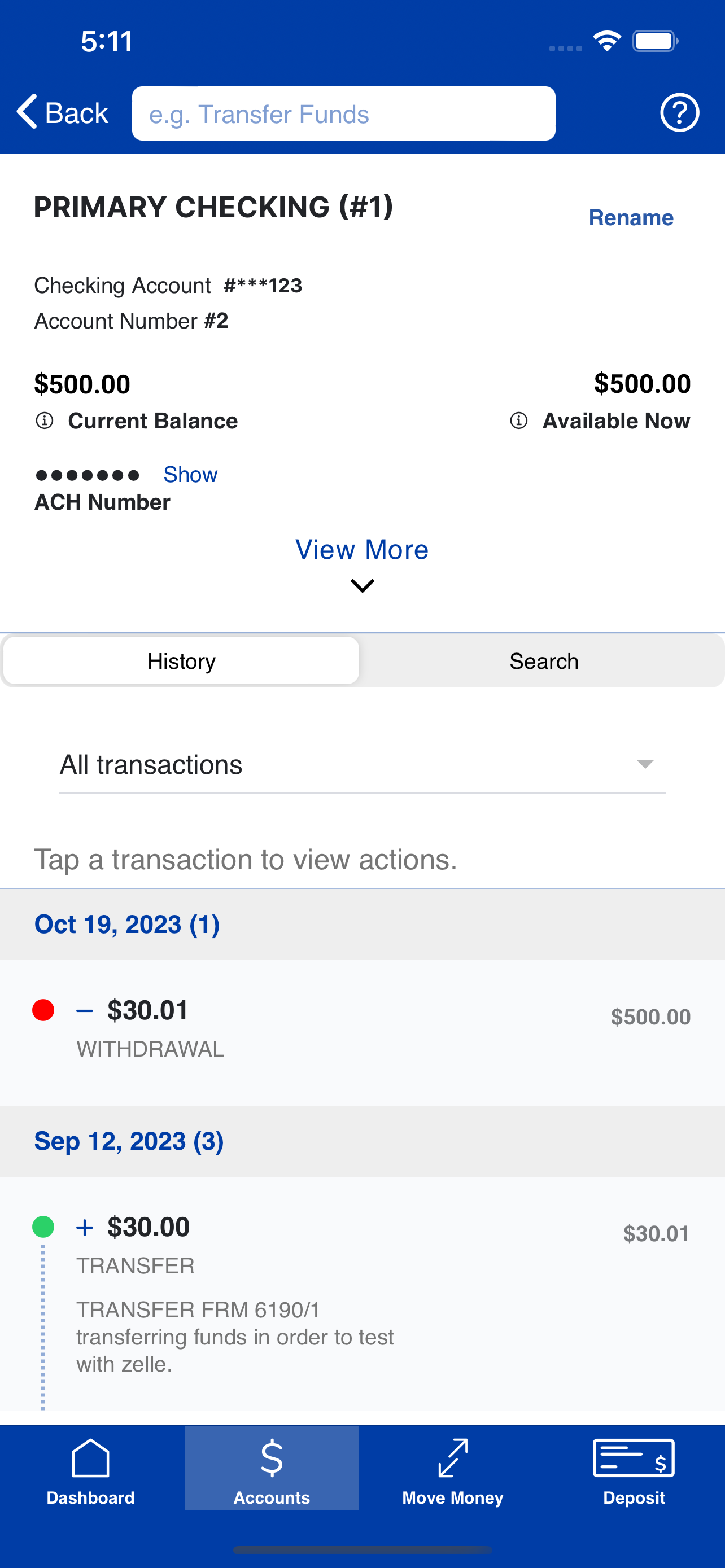Select the green dot on $30.00 transfer

coord(43,1227)
